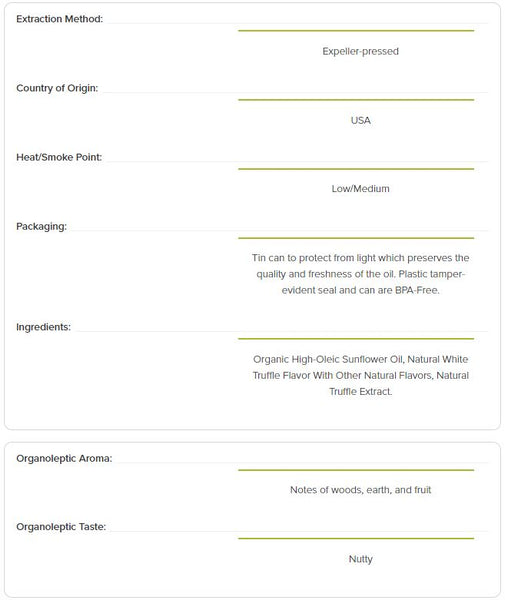Click the tin can packaging description
This screenshot has height=600, width=505.
click(360, 274)
